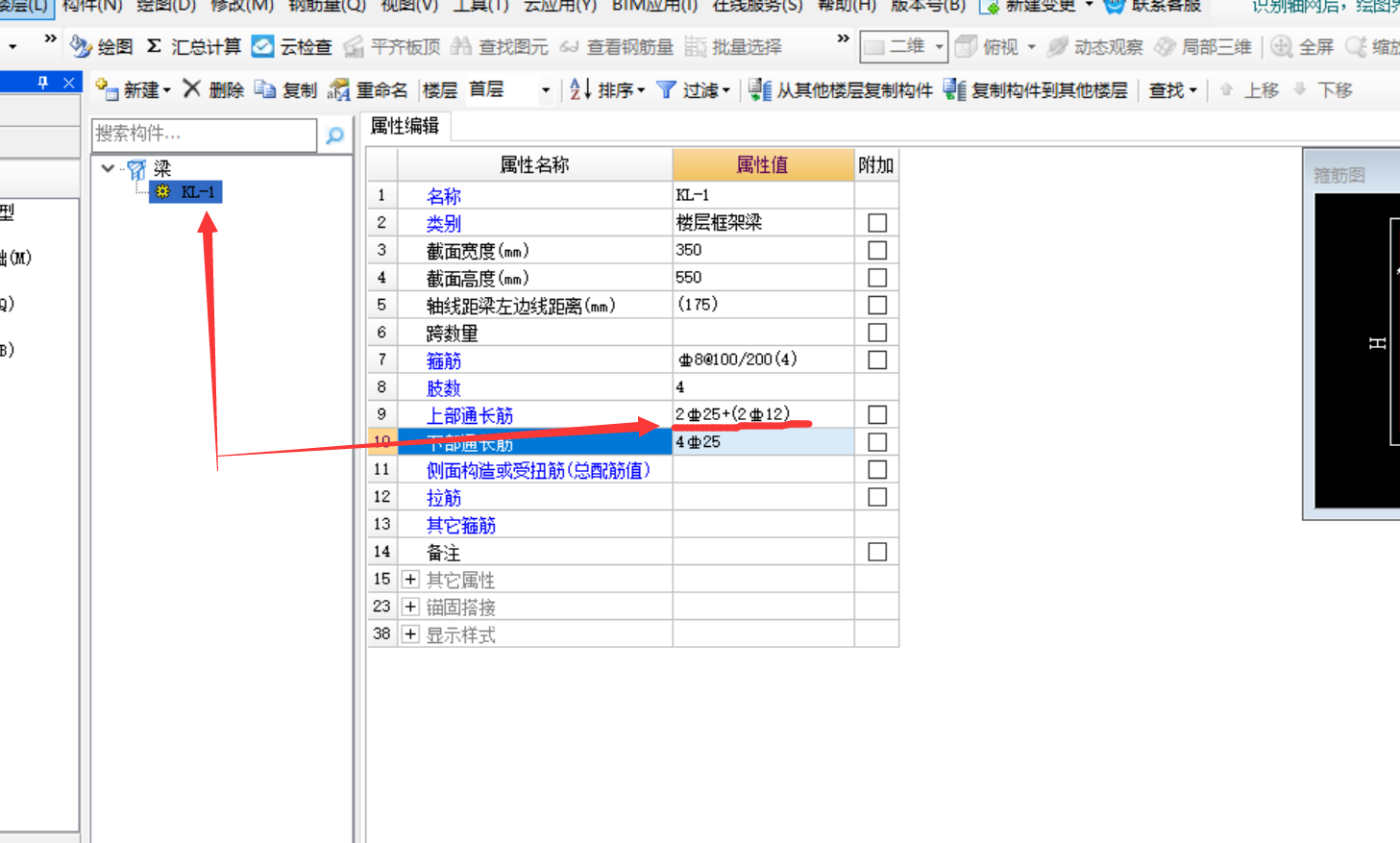Open 修改(M) menu
This screenshot has width=1400, height=843.
coord(241,6)
